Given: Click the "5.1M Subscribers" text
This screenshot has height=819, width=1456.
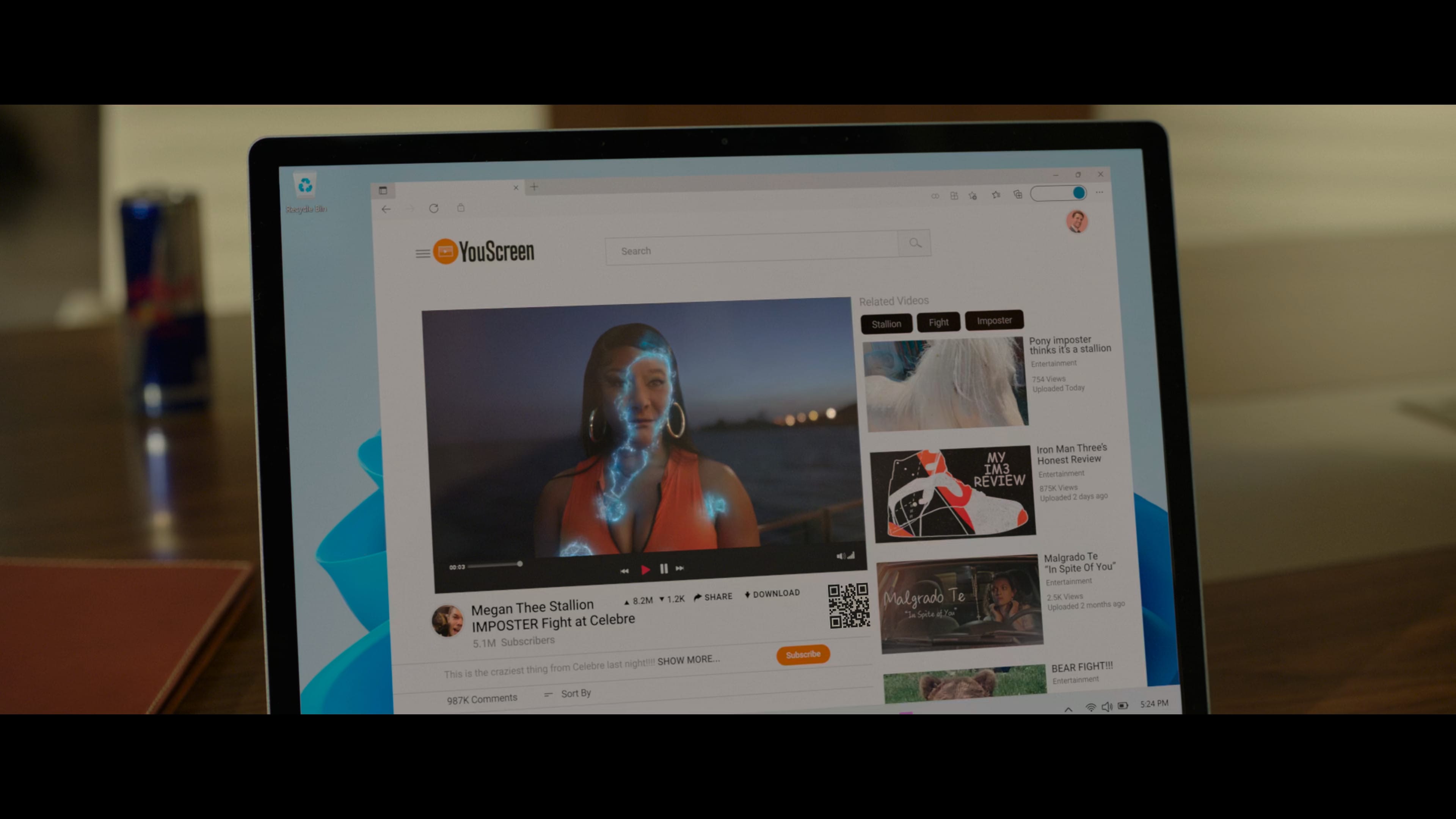Looking at the screenshot, I should pos(514,642).
